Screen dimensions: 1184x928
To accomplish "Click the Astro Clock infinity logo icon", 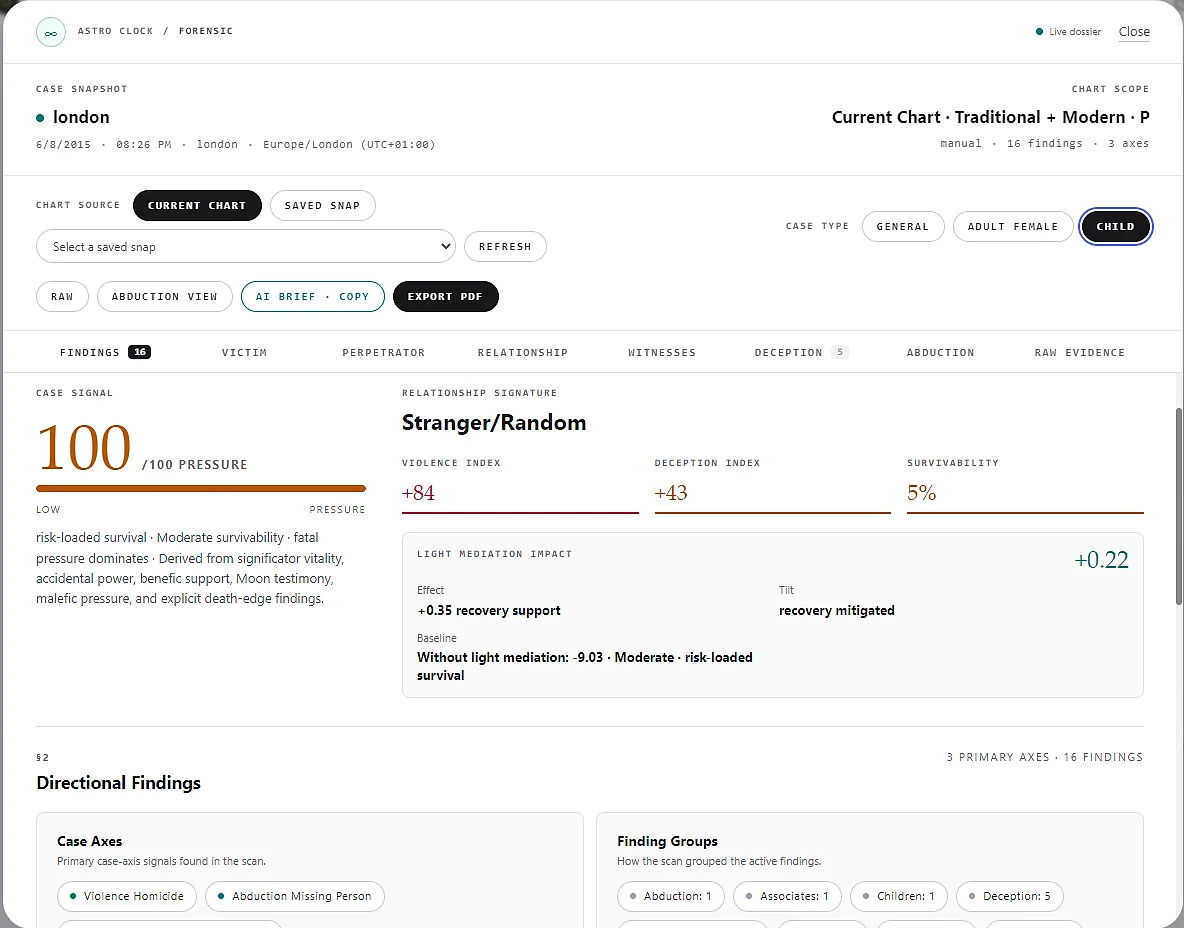I will click(x=51, y=32).
